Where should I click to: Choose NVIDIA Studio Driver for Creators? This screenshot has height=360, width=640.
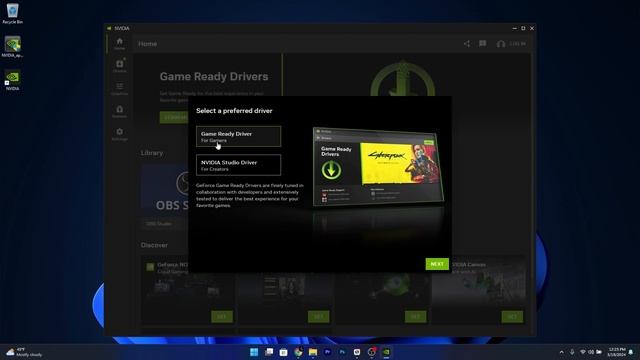[x=238, y=165]
